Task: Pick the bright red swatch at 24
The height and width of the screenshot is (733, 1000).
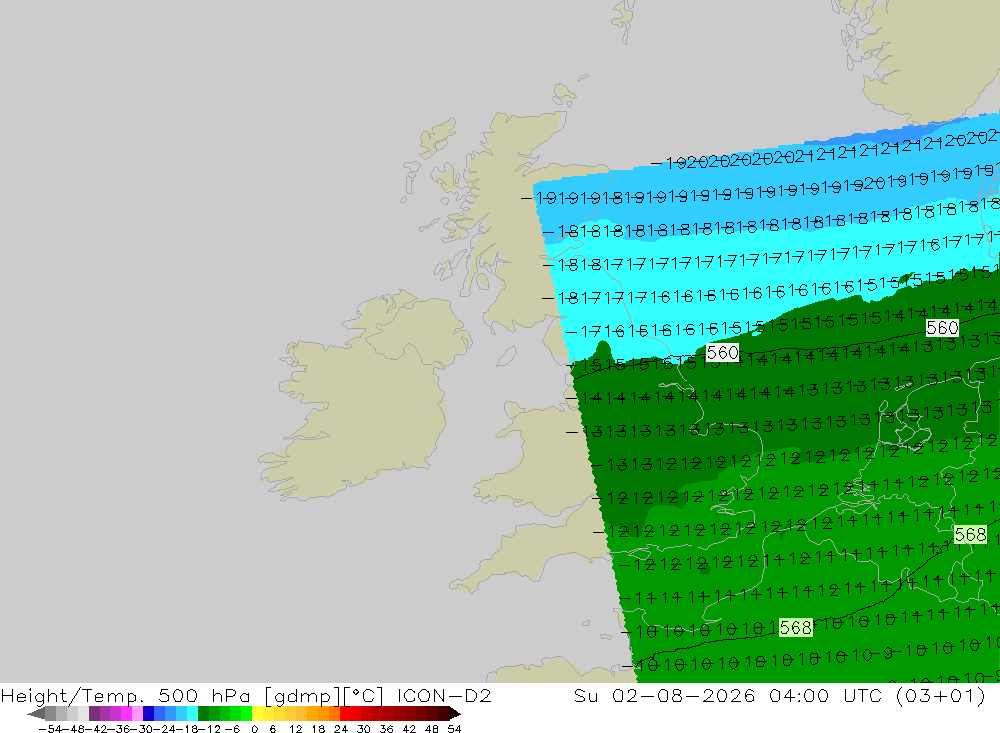Action: tap(345, 714)
